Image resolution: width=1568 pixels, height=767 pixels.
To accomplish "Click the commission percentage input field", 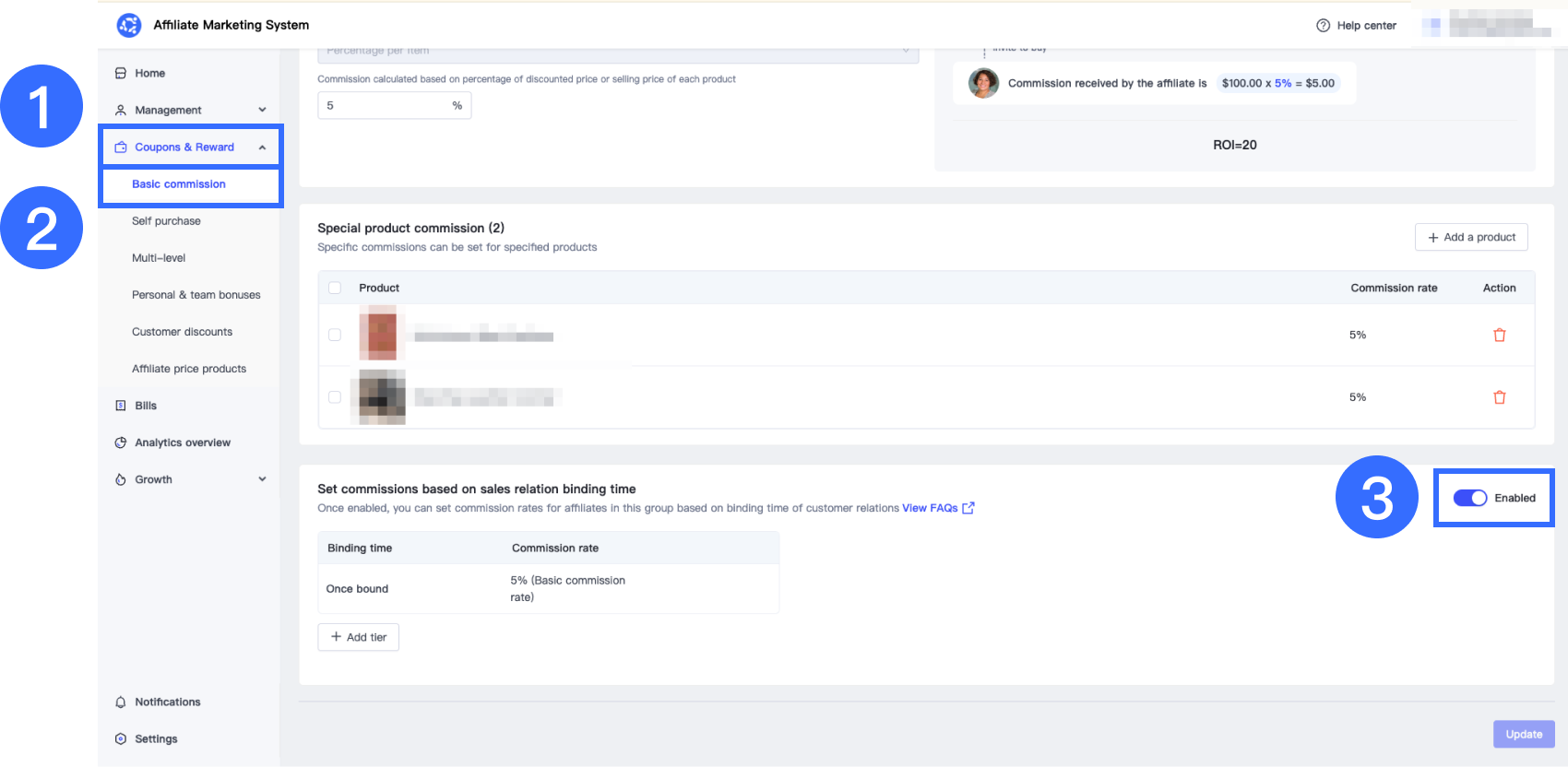I will pyautogui.click(x=383, y=106).
